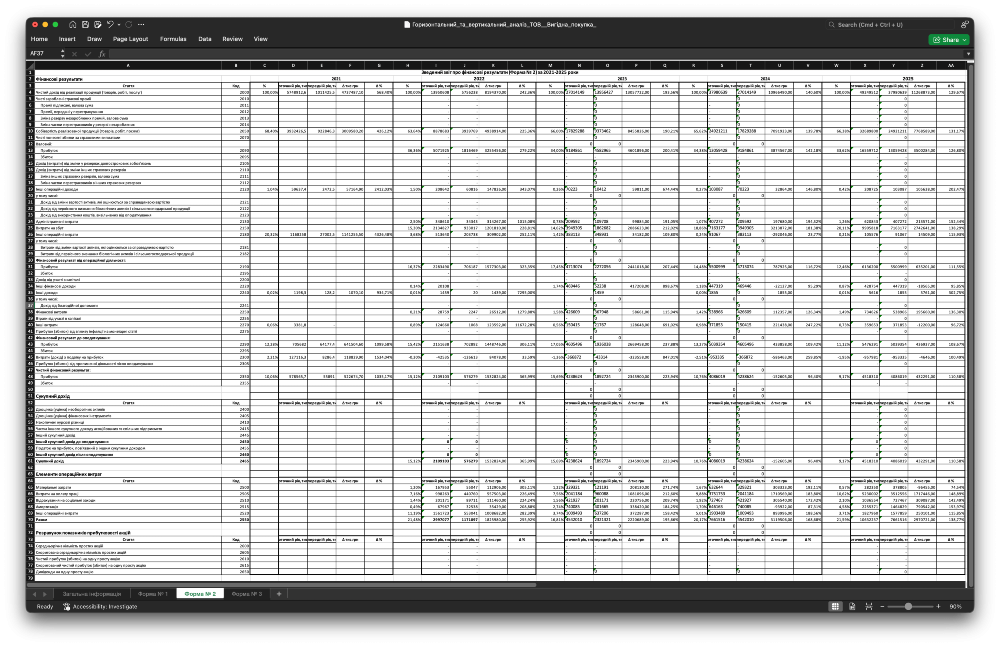This screenshot has width=1000, height=647.
Task: Click the Save icon in quick toolbar
Action: (x=85, y=24)
